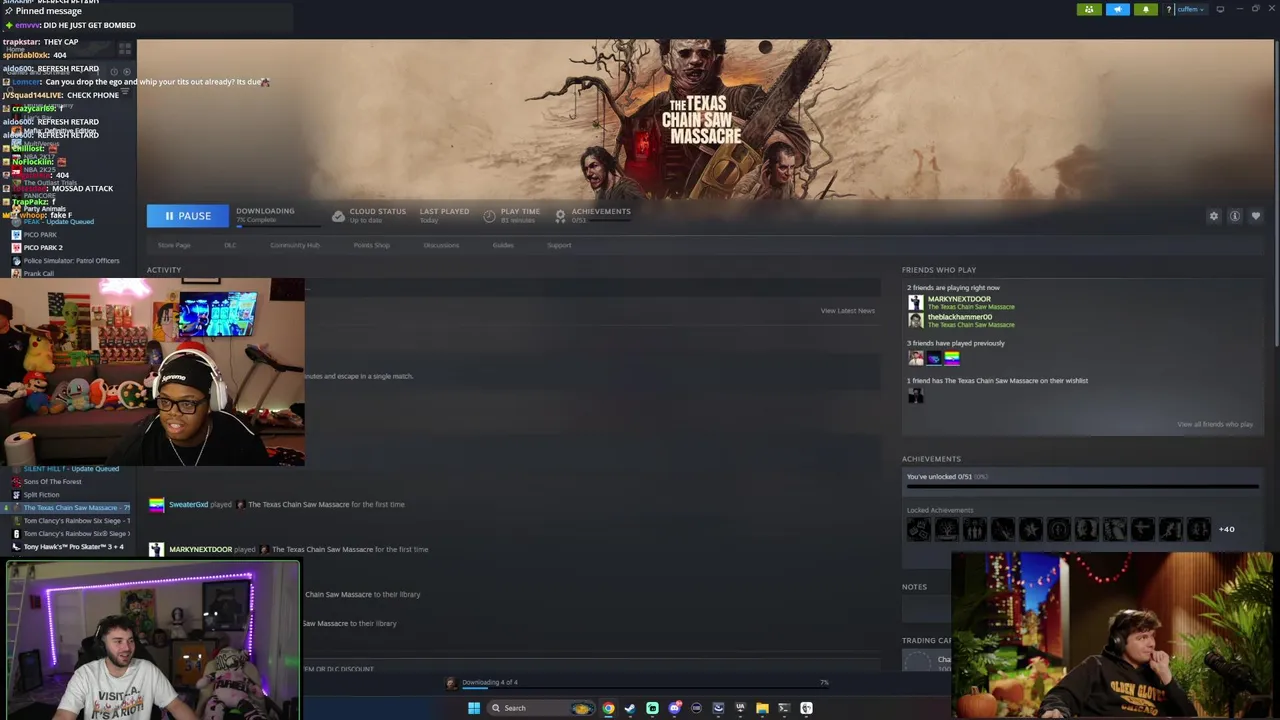Image resolution: width=1280 pixels, height=720 pixels.
Task: Click the Notes section header
Action: pyautogui.click(x=914, y=587)
